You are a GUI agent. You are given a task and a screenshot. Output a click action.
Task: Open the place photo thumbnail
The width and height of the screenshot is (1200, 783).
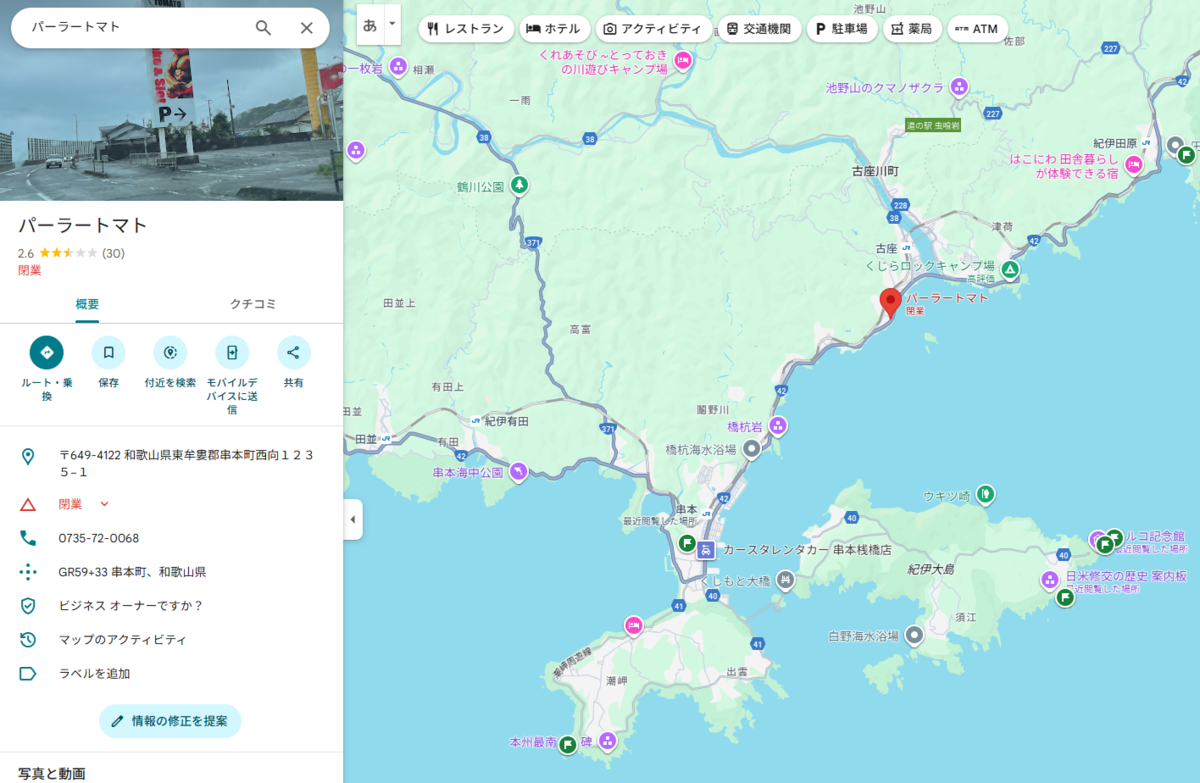click(171, 100)
